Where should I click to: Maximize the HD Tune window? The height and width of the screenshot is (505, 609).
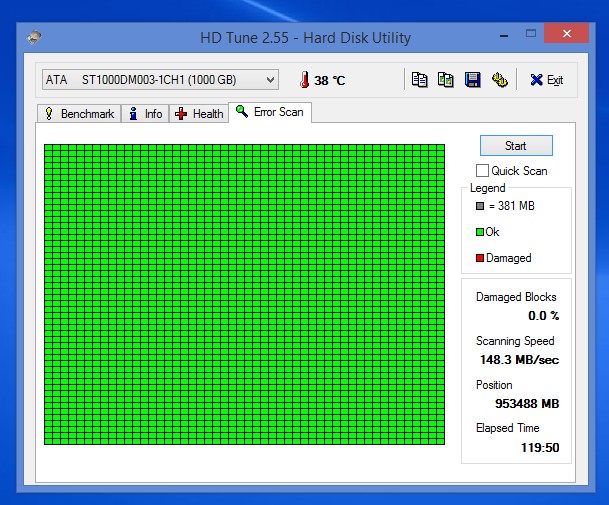[x=531, y=34]
